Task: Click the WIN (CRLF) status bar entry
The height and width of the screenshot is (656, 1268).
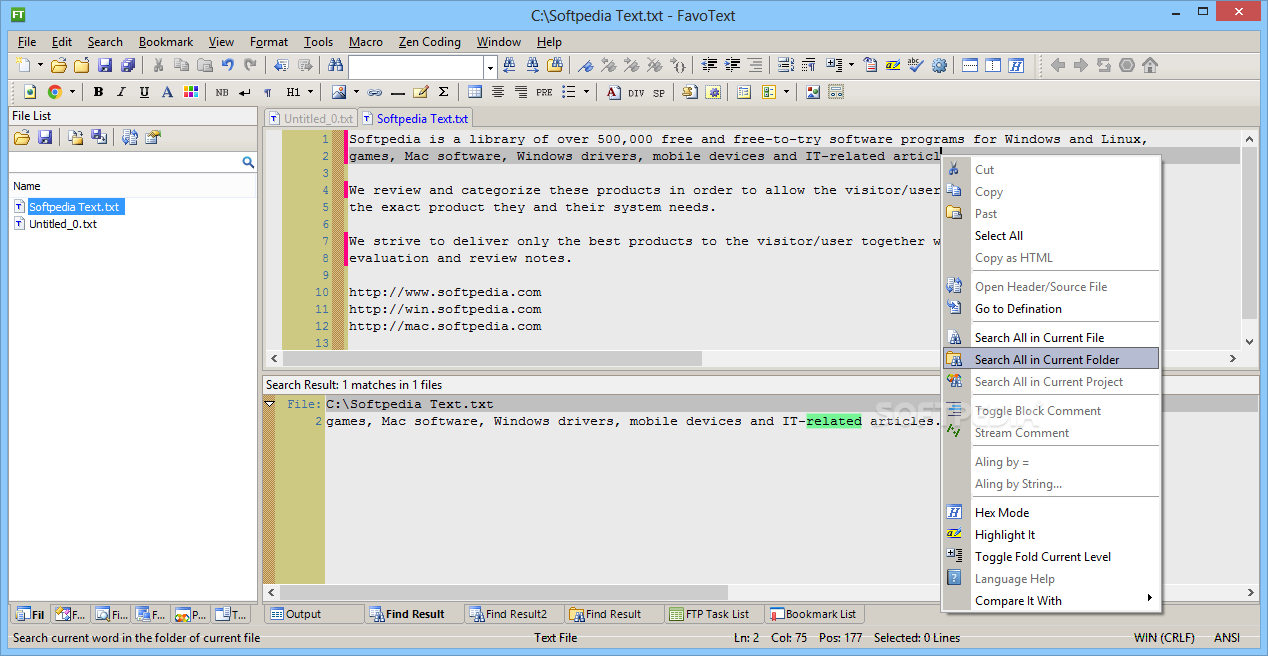Action: click(x=1166, y=638)
